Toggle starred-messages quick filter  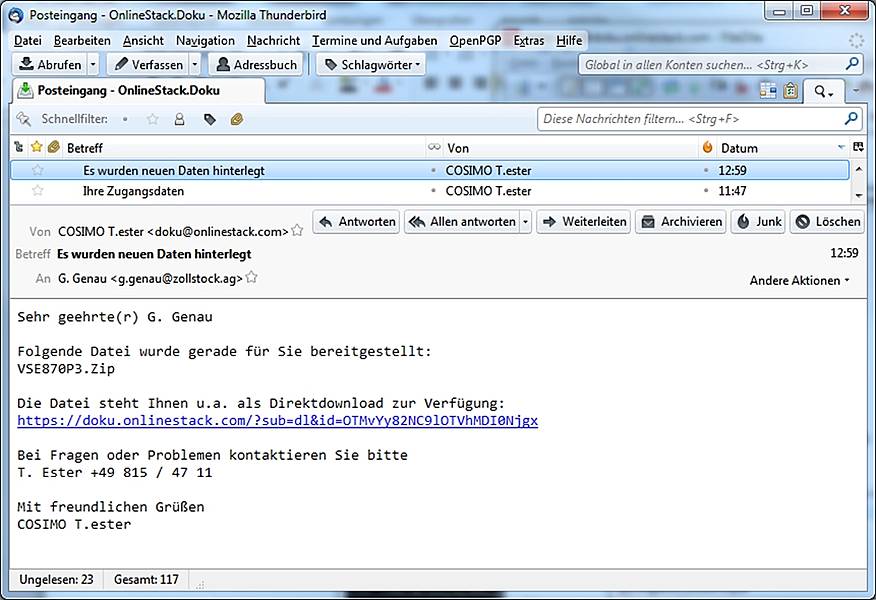point(153,119)
